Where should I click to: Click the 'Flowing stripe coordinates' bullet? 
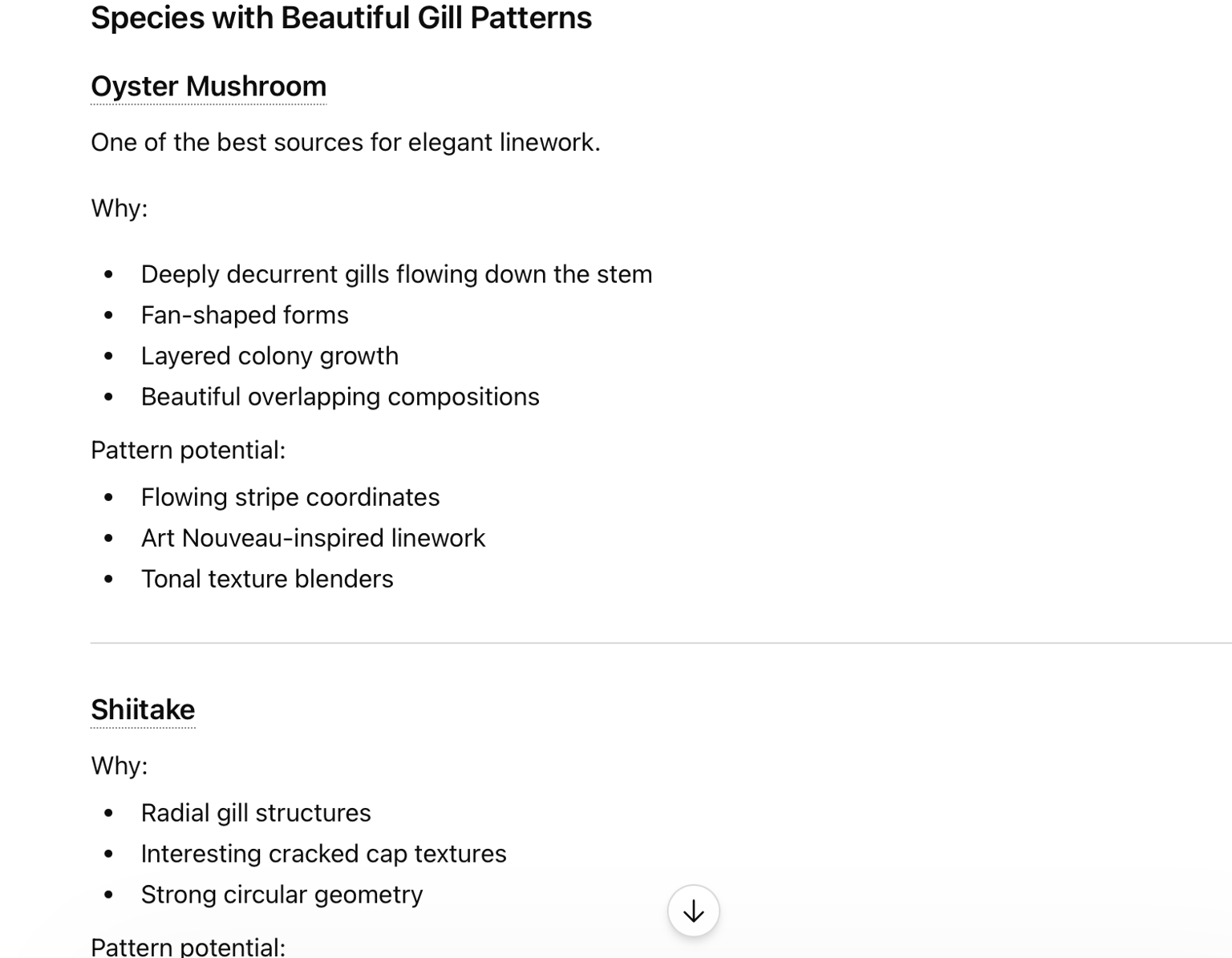[x=290, y=497]
